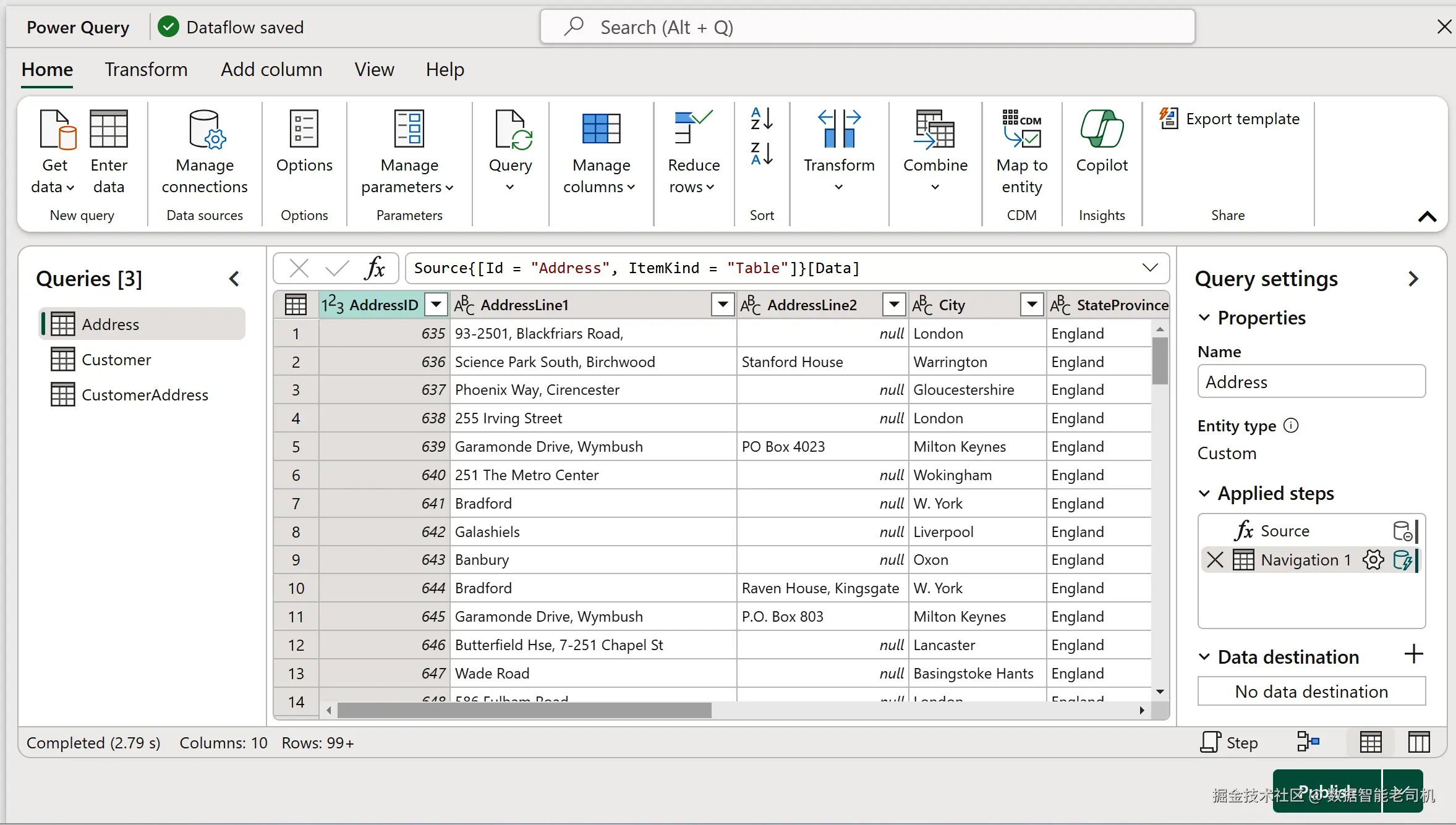Image resolution: width=1456 pixels, height=825 pixels.
Task: Open the Transform tab
Action: 146,69
